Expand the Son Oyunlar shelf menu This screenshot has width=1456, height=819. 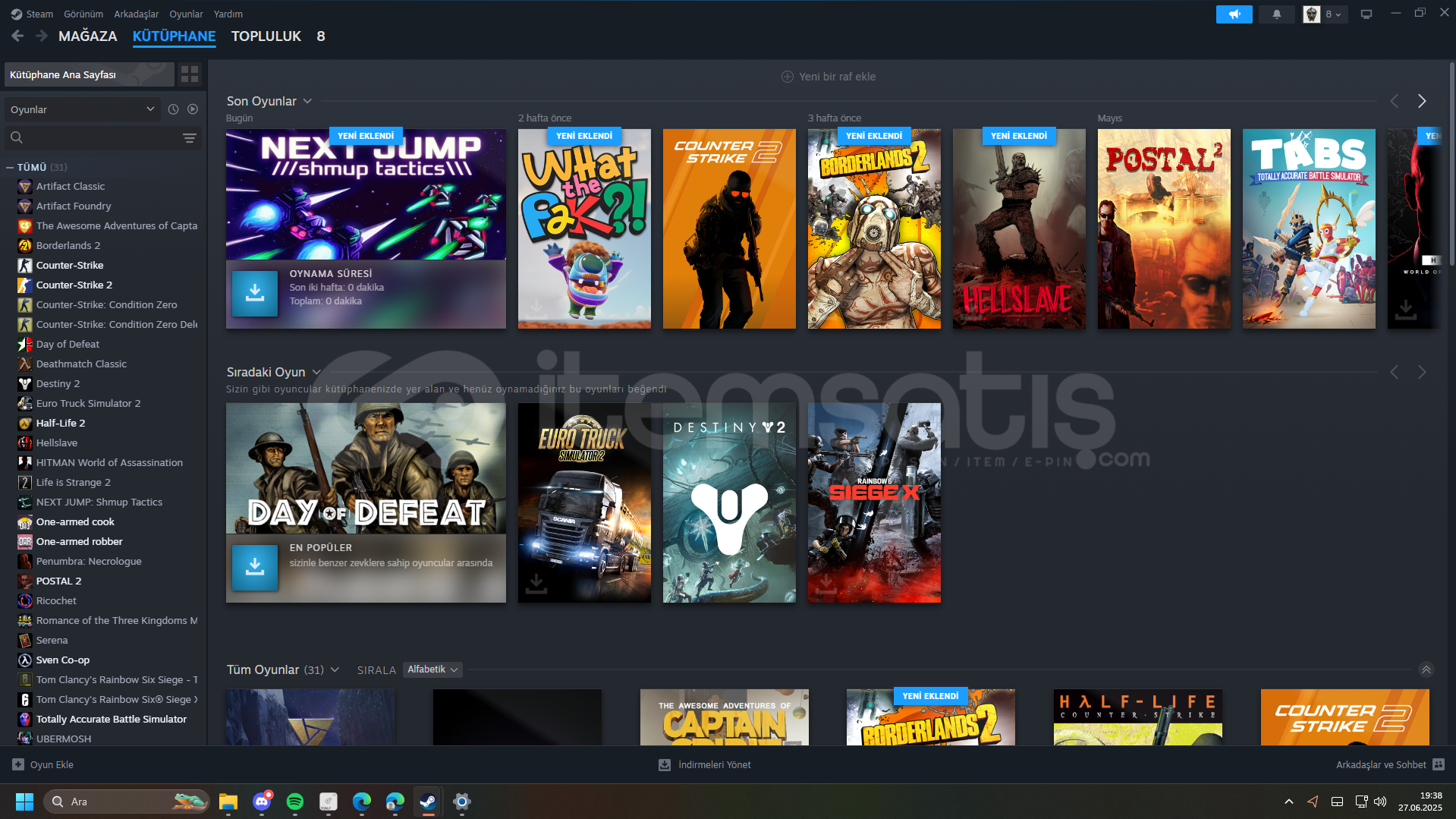point(307,101)
